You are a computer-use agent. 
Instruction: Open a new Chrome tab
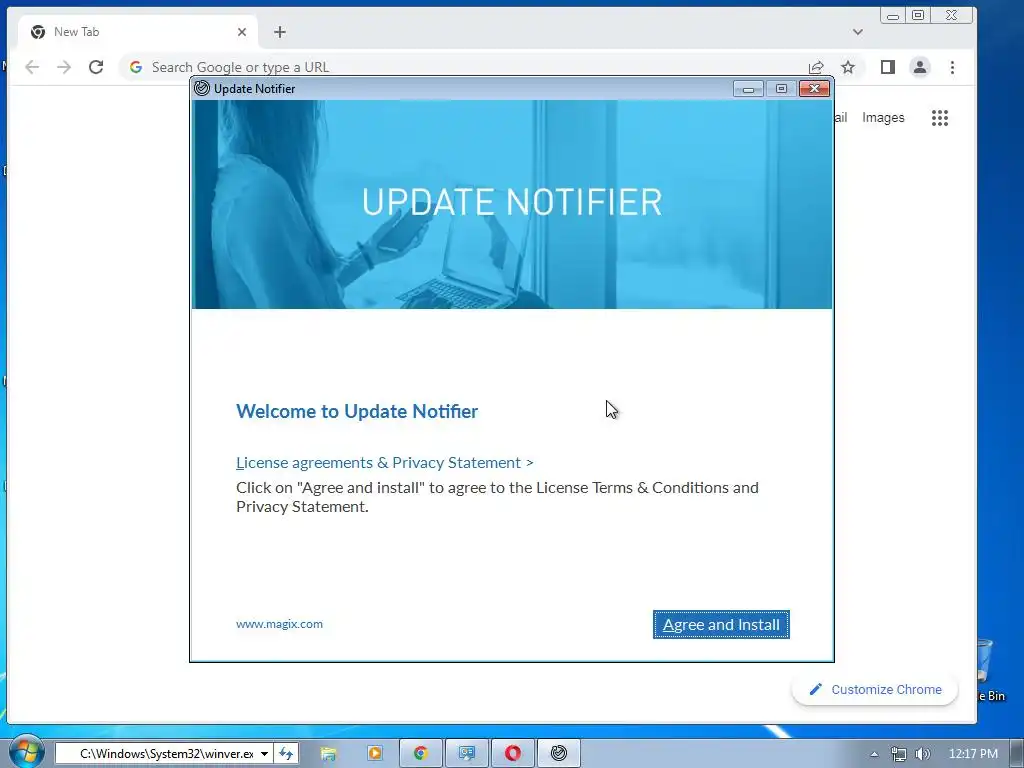point(280,32)
